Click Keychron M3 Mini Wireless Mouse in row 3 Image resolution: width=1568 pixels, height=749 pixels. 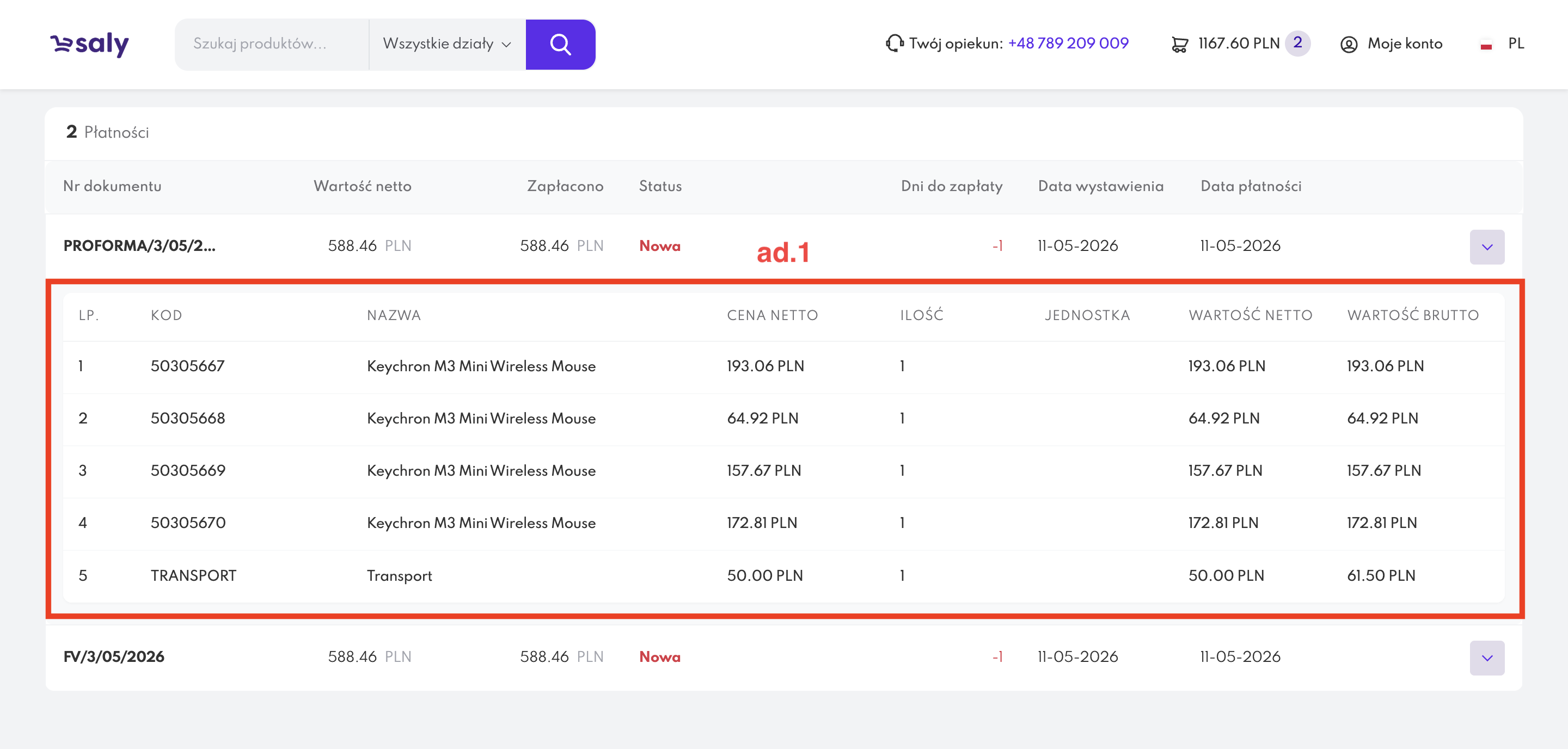481,470
